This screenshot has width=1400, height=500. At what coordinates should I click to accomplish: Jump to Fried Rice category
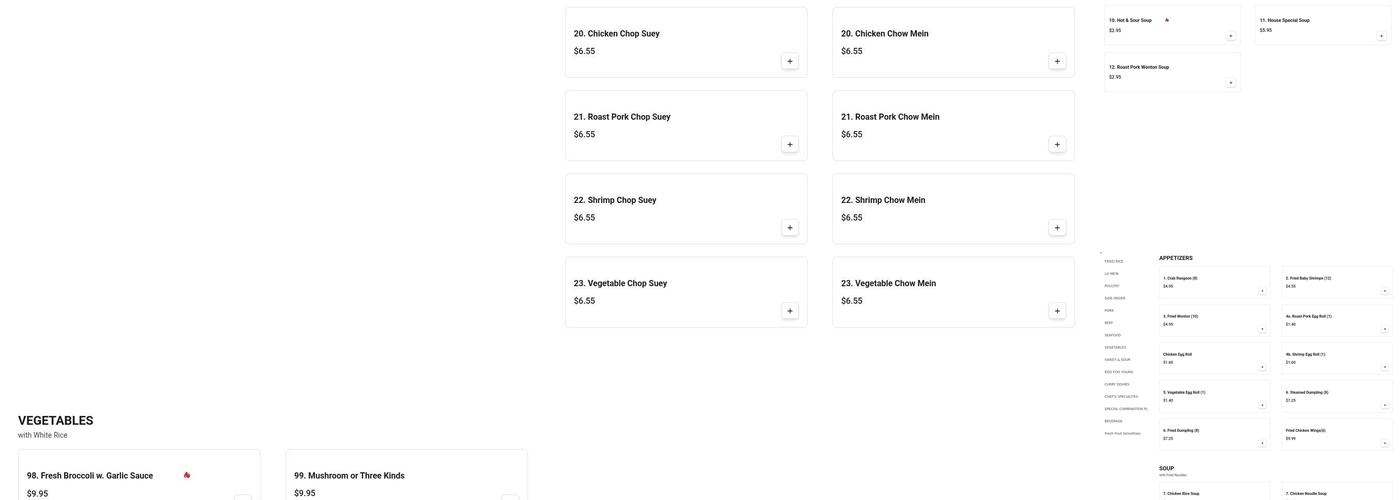(x=1114, y=261)
